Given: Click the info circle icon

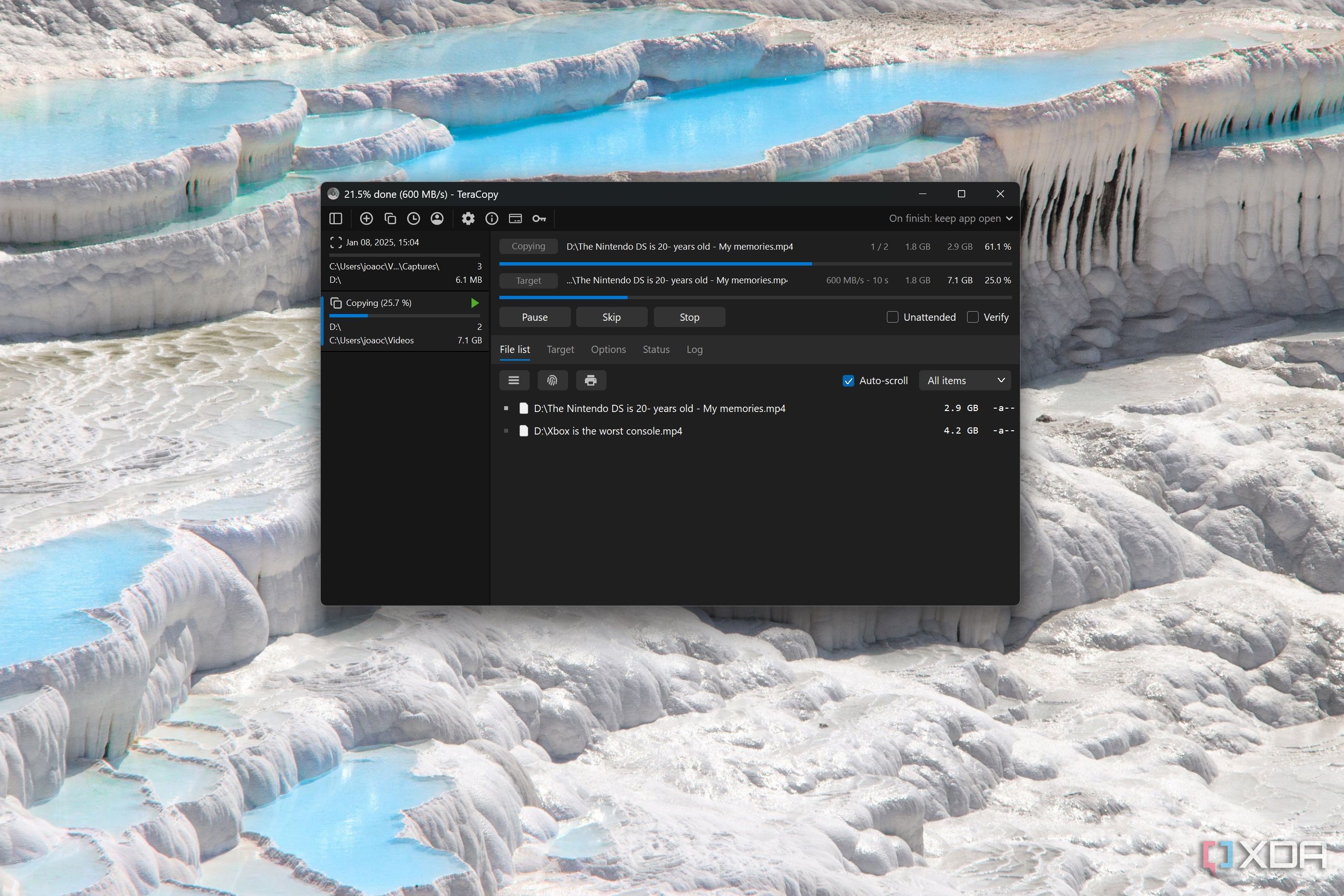Looking at the screenshot, I should click(x=491, y=218).
